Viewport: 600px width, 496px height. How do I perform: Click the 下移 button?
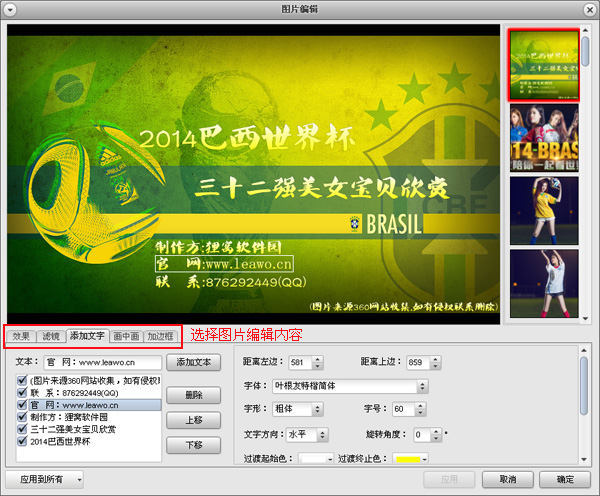click(x=194, y=445)
